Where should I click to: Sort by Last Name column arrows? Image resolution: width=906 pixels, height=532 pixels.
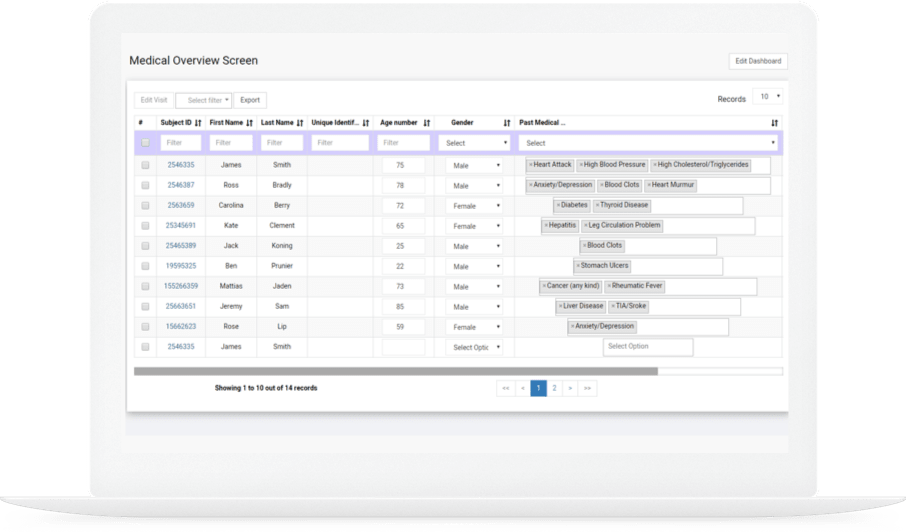point(300,123)
